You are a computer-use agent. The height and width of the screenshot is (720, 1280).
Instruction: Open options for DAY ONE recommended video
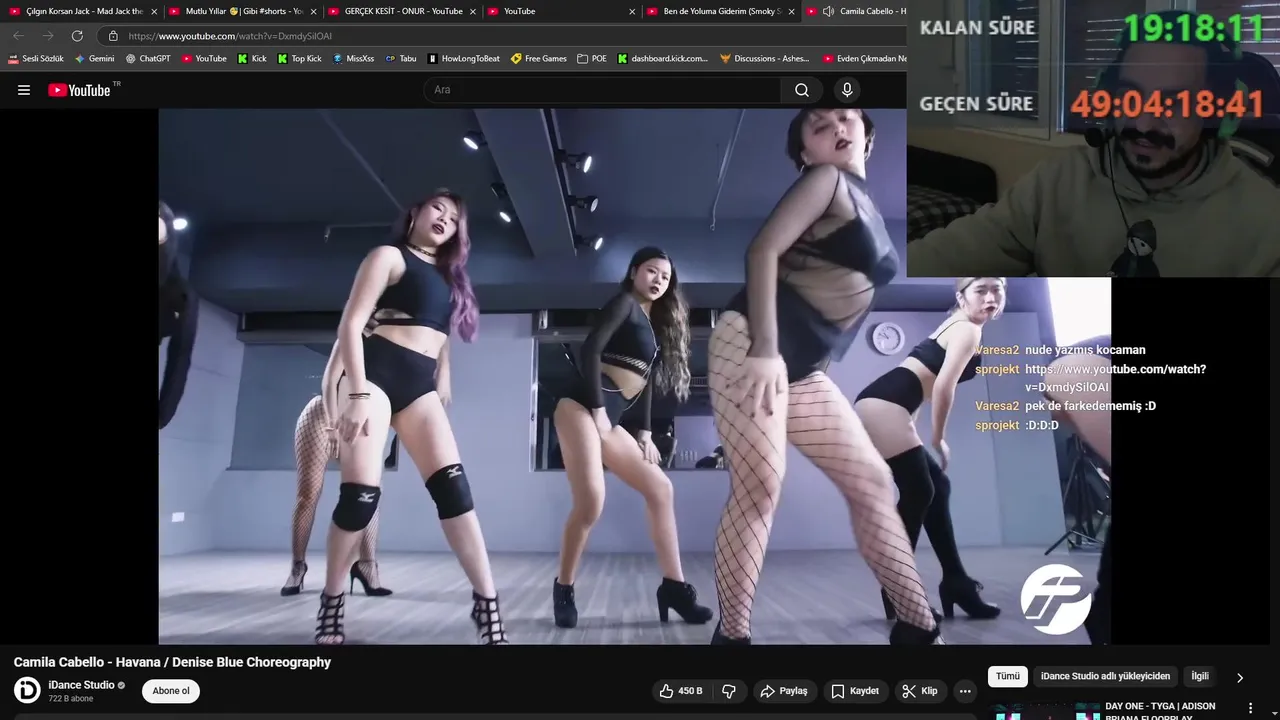point(1250,708)
